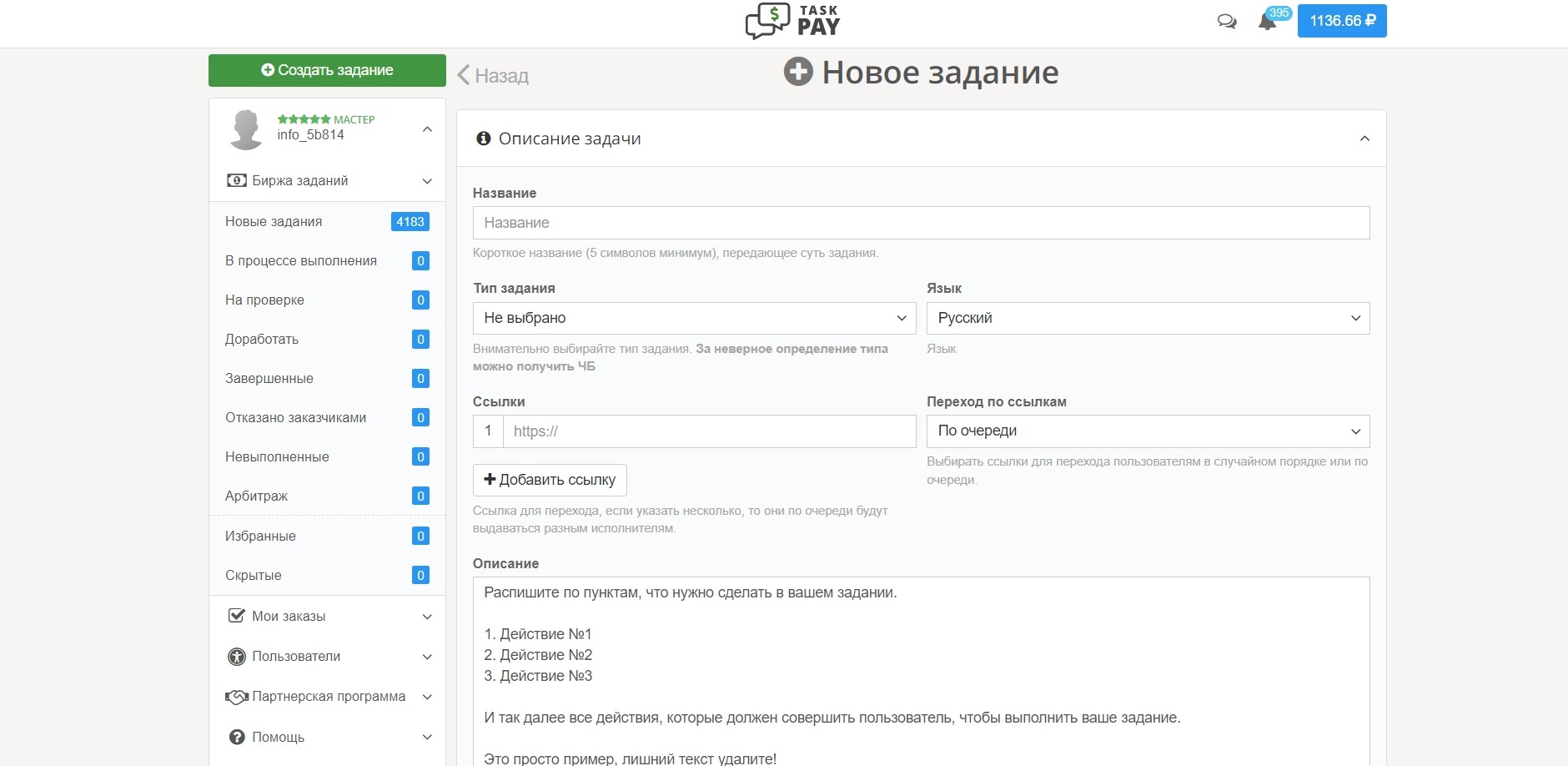
Task: Open the Тип задания dropdown
Action: (x=694, y=318)
